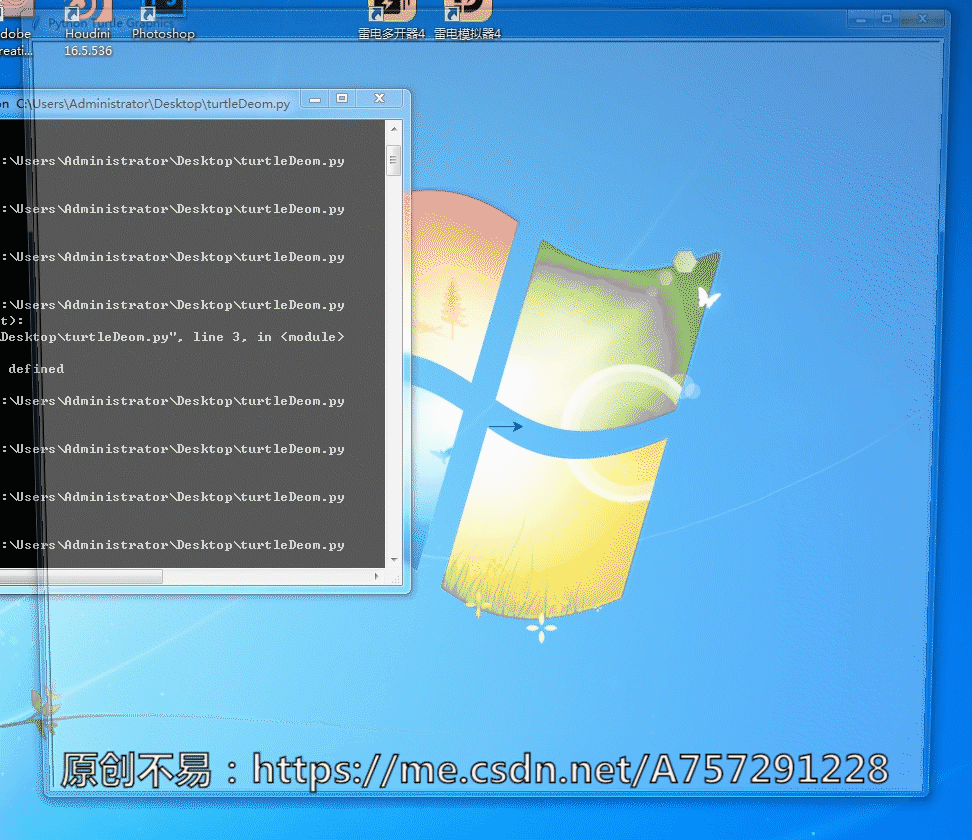Click the console title bar path text
This screenshot has height=840, width=972.
pyautogui.click(x=153, y=104)
